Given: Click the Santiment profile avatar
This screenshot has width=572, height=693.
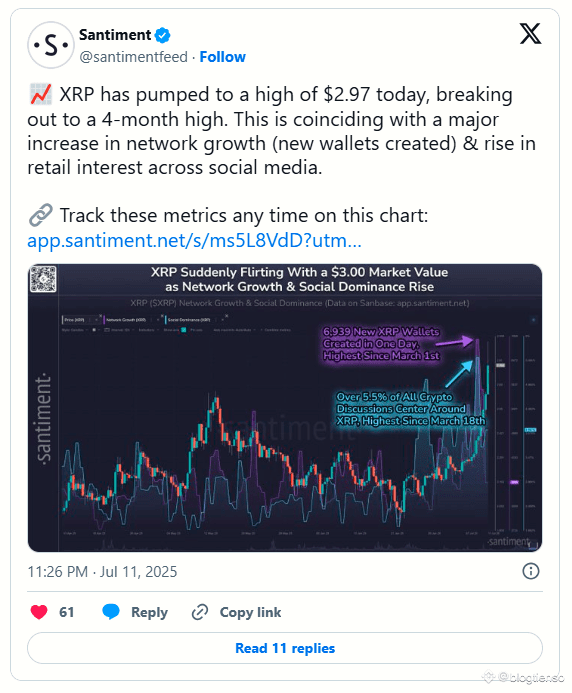Looking at the screenshot, I should (x=50, y=45).
